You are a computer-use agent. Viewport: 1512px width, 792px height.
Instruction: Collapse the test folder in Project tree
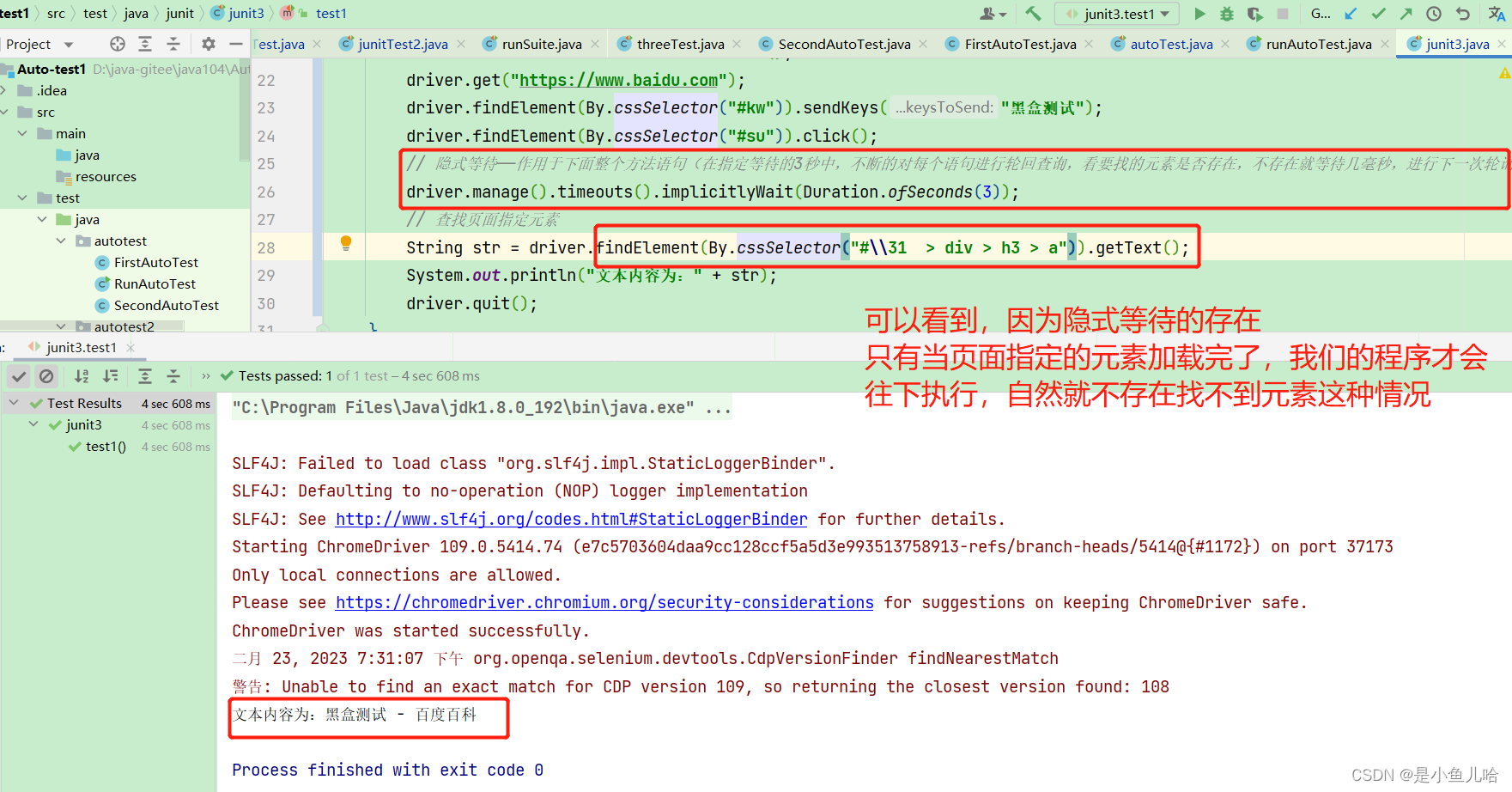point(22,198)
